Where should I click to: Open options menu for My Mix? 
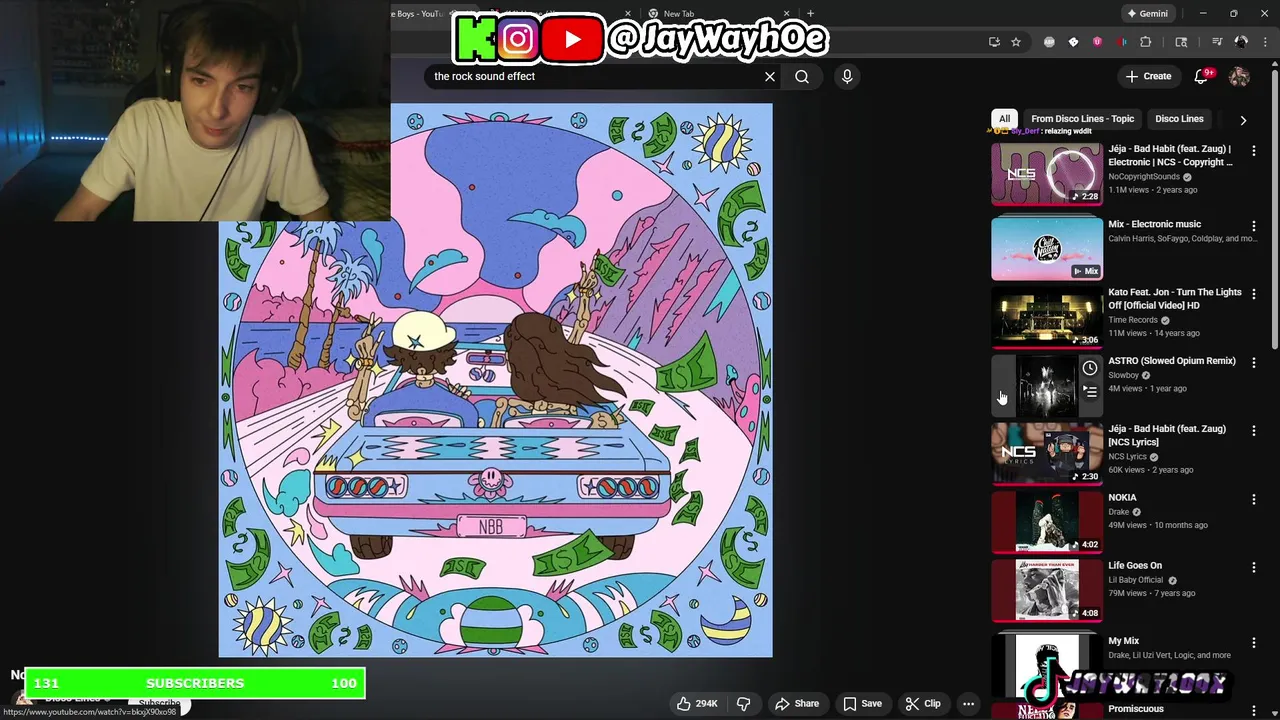1254,642
